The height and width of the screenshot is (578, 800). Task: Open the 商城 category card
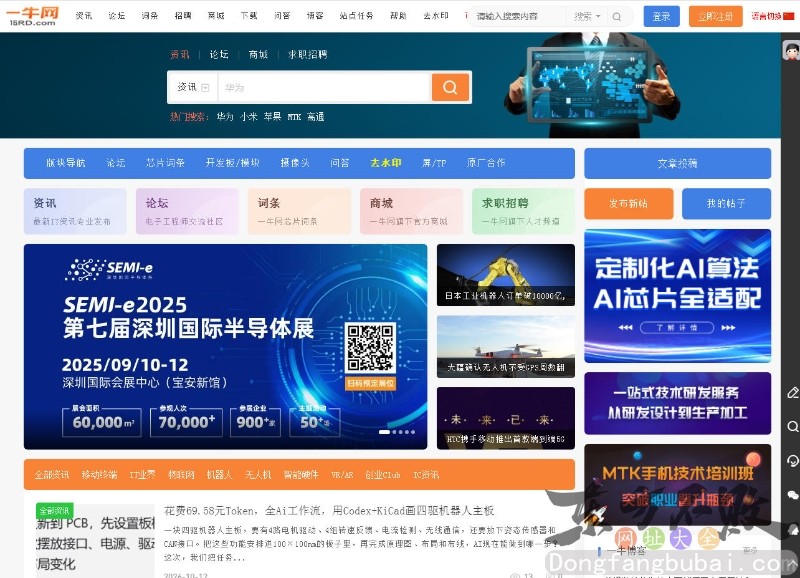(411, 211)
